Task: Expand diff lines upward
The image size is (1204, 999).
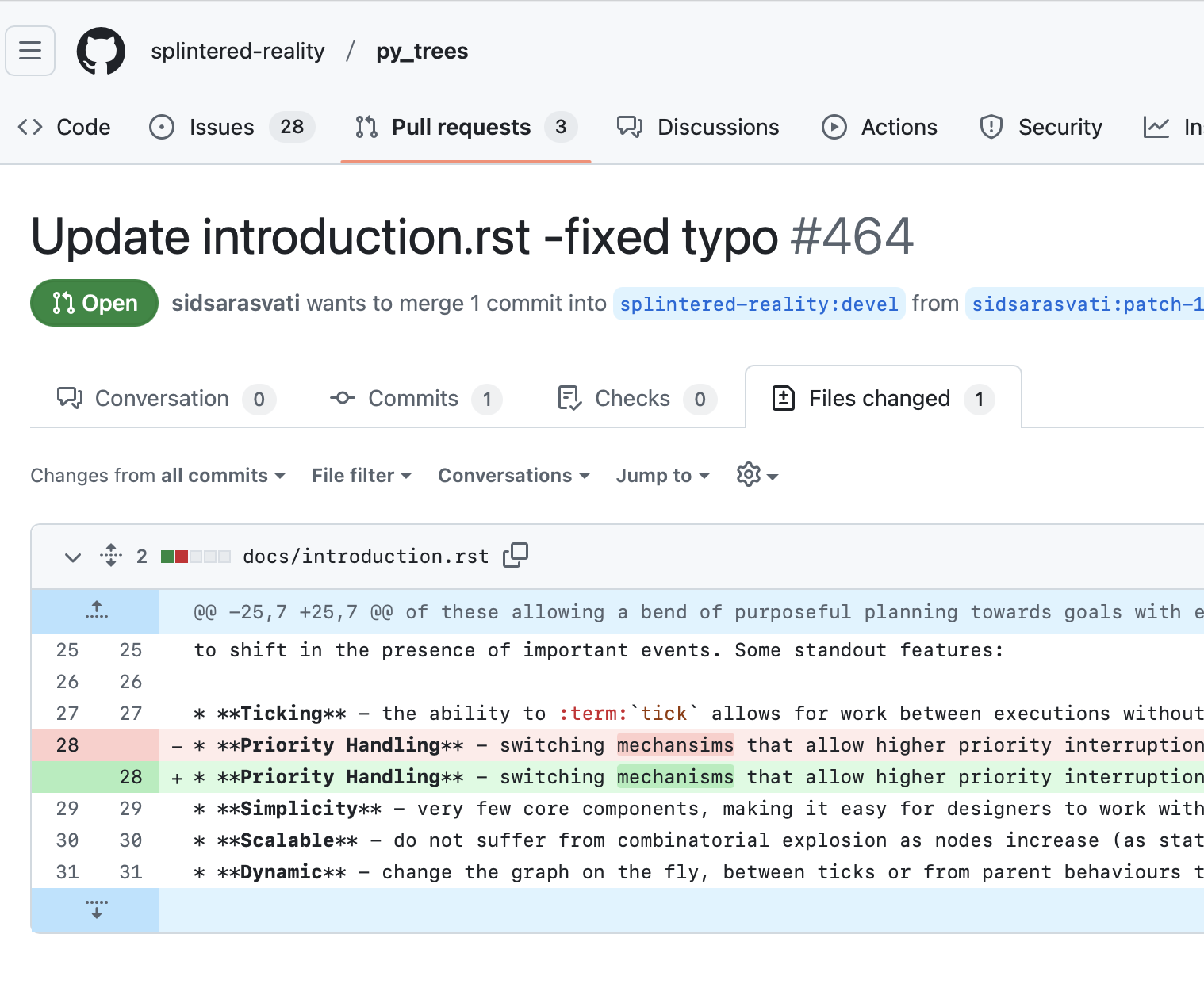Action: (x=96, y=610)
